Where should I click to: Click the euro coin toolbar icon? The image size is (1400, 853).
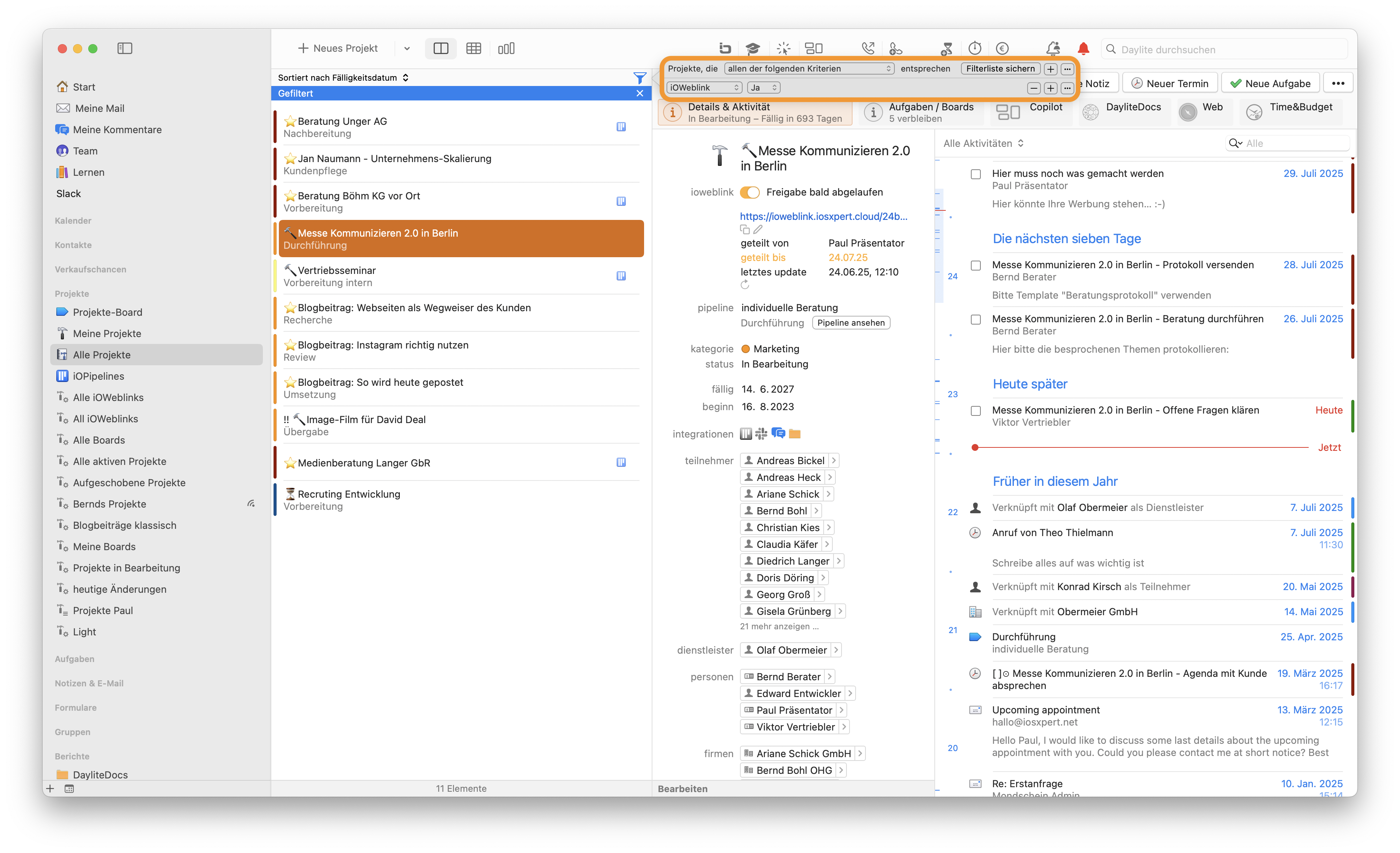(x=1002, y=48)
